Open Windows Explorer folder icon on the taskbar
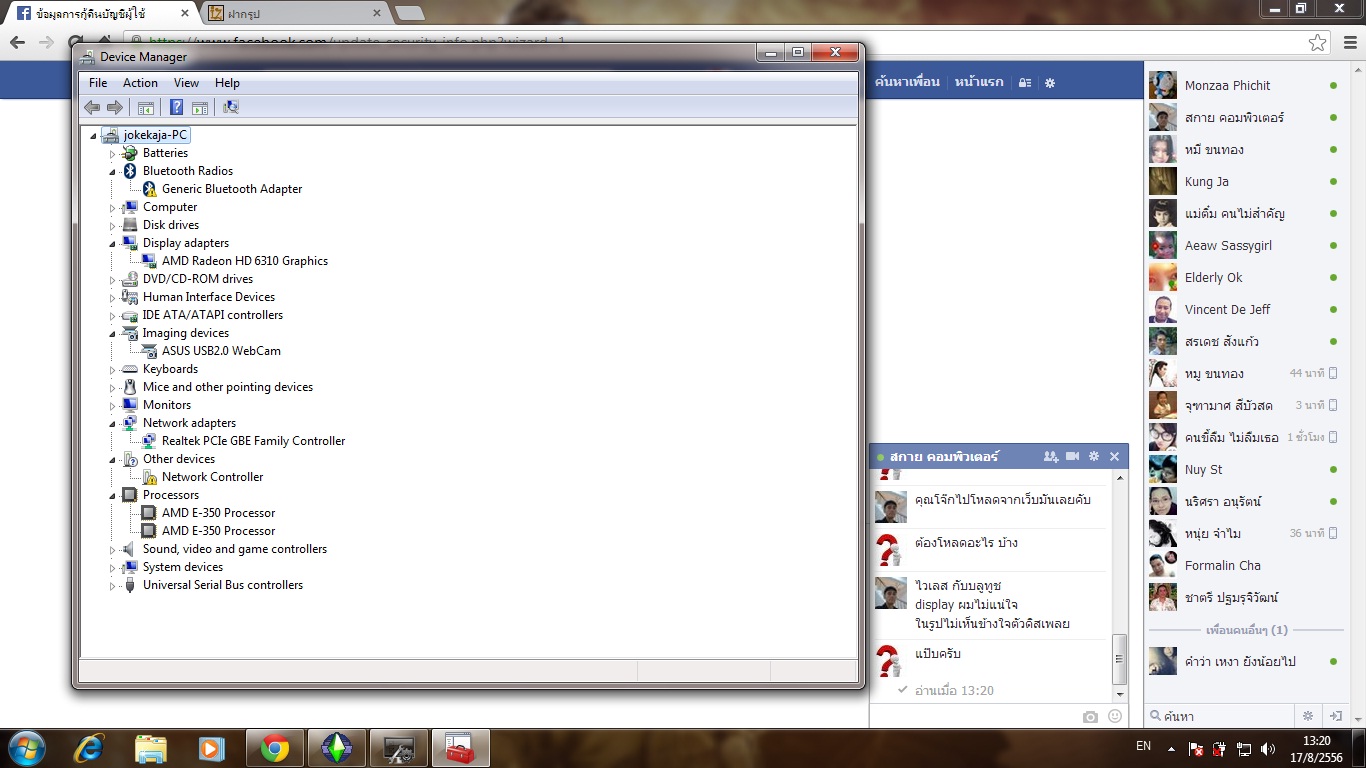 tap(151, 748)
